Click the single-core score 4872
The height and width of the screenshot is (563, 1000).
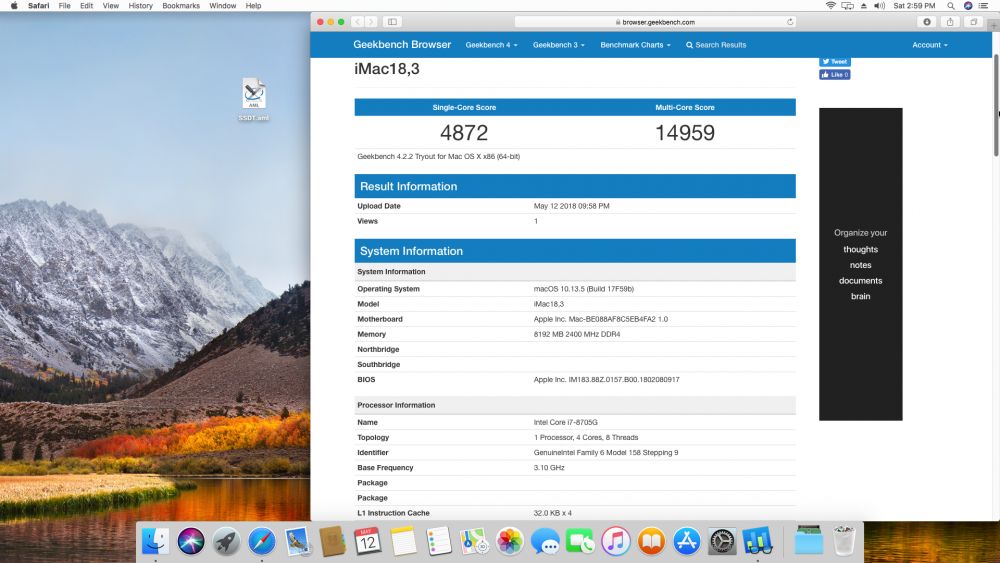click(464, 133)
